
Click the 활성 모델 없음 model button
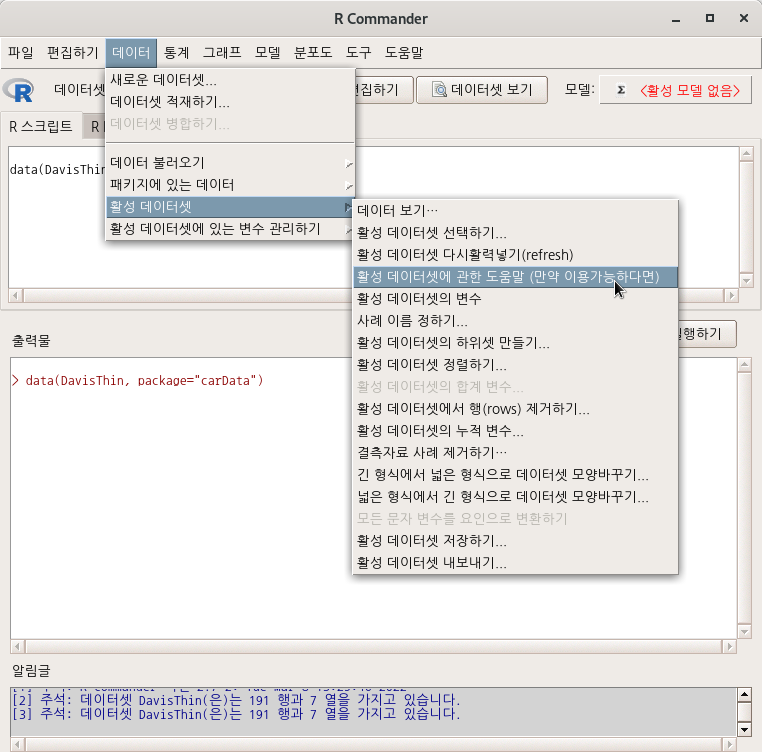[675, 90]
